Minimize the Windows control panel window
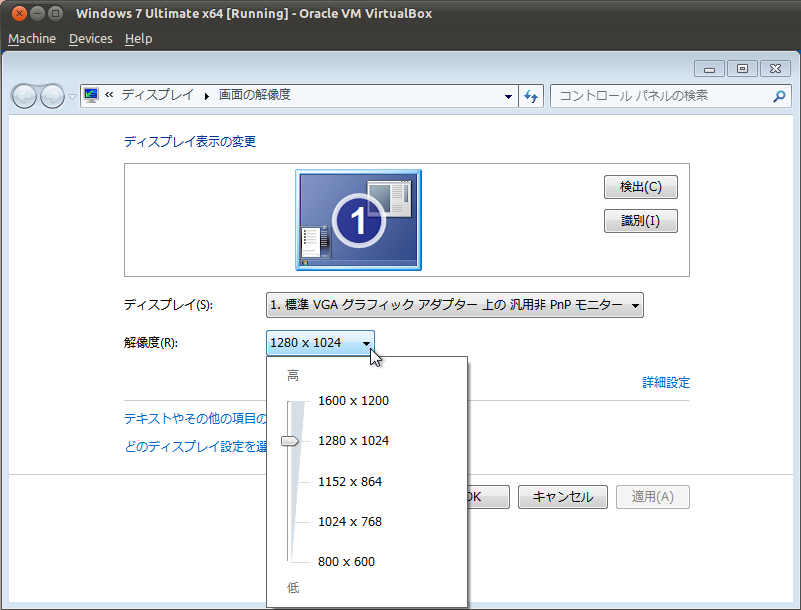801x610 pixels. pos(709,69)
